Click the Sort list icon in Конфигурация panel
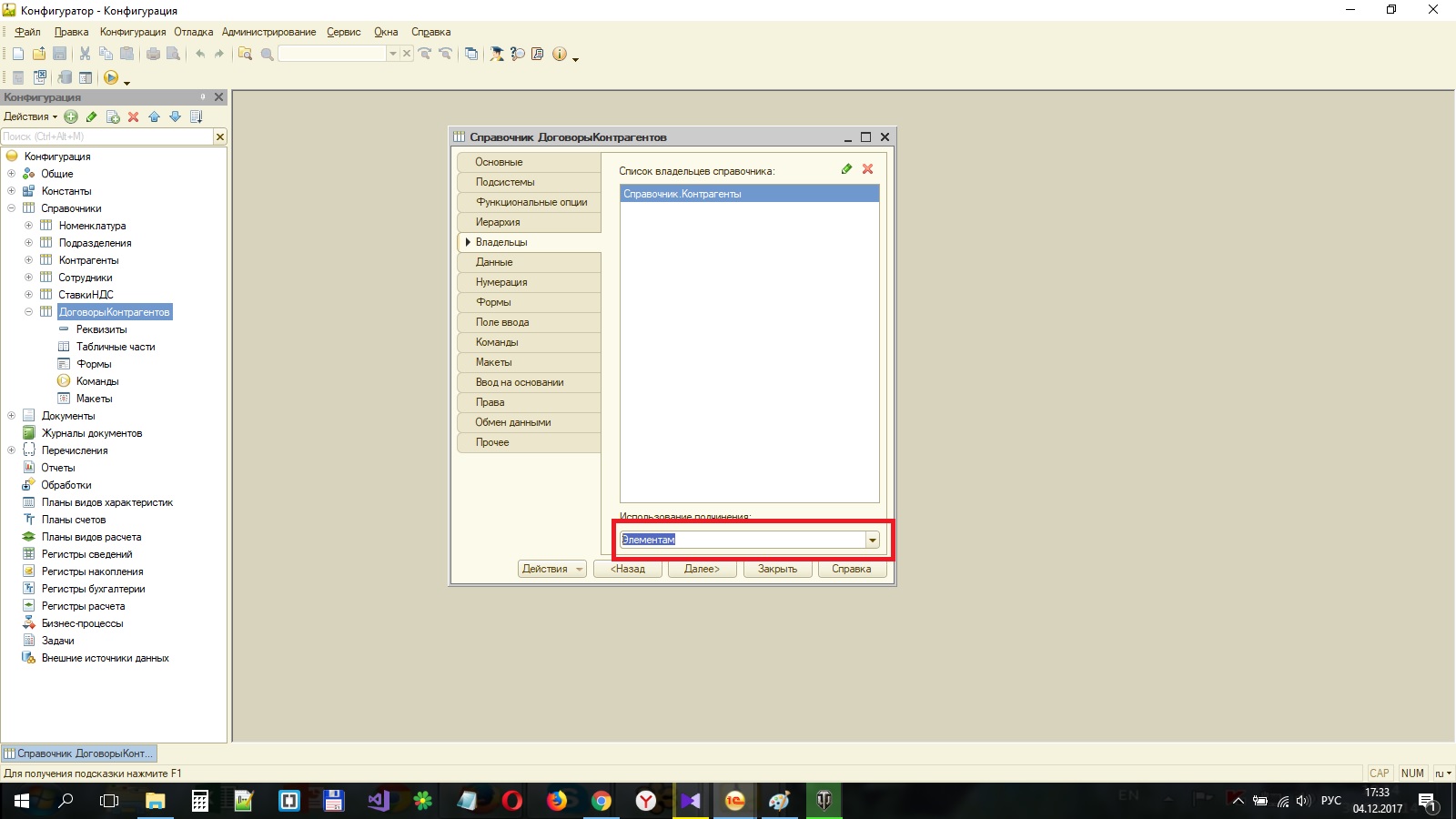Image resolution: width=1456 pixels, height=819 pixels. point(196,116)
